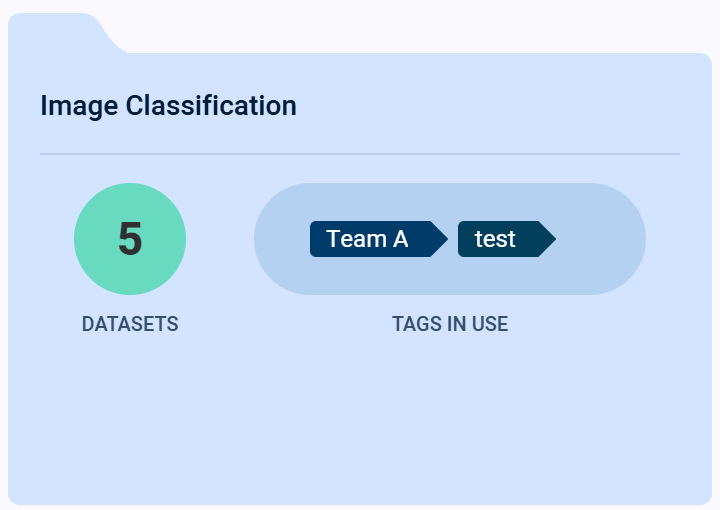
Task: Click the divider line under the title
Action: click(x=360, y=154)
